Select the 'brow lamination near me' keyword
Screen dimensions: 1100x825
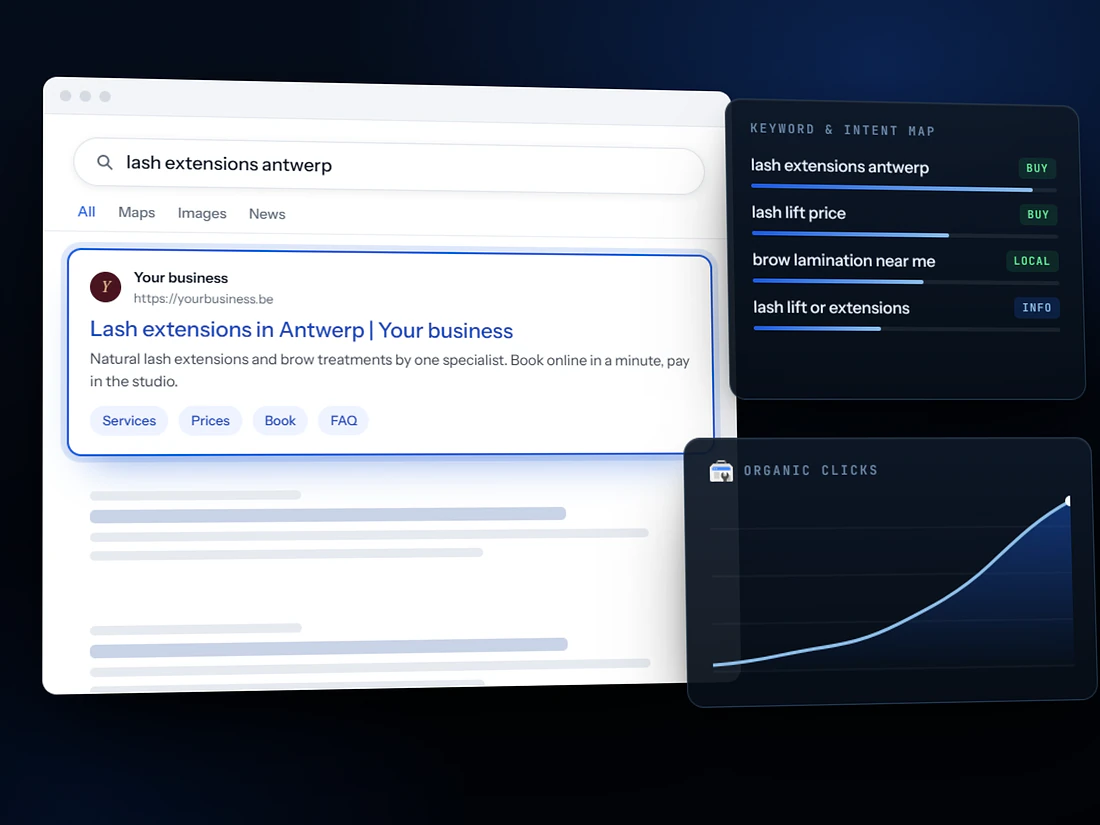click(844, 260)
